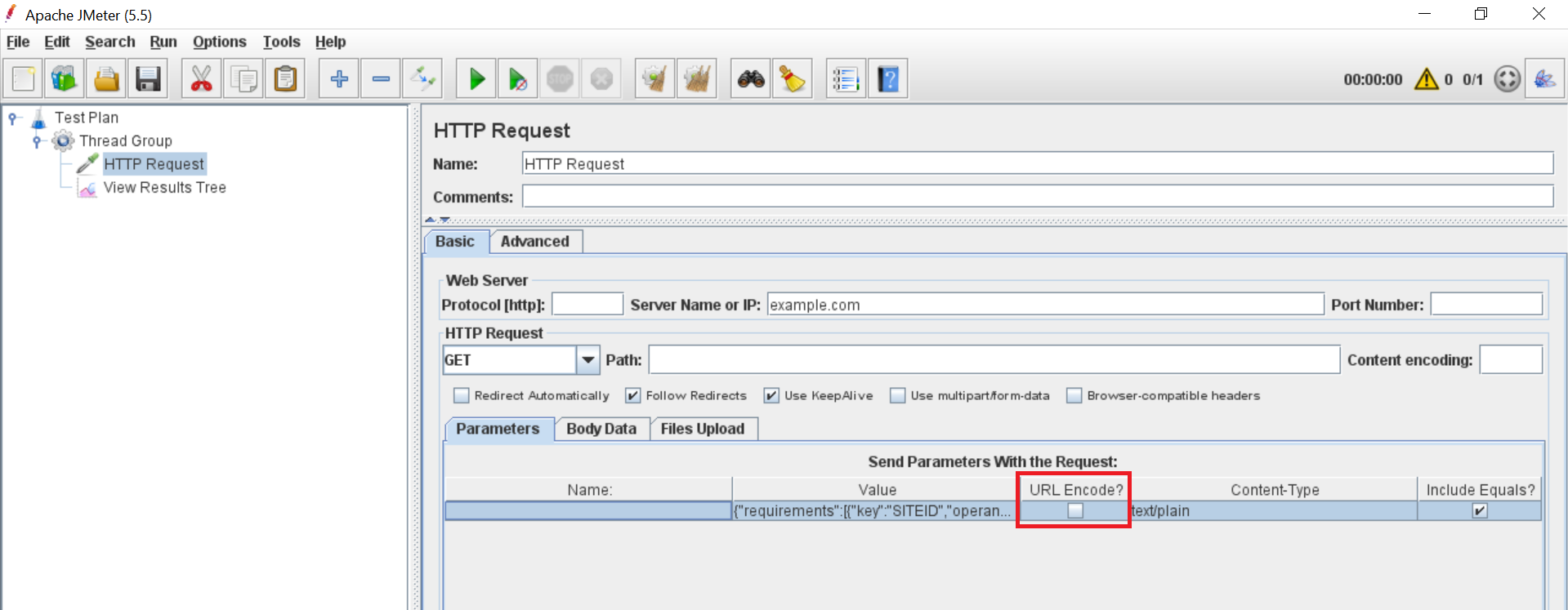
Task: Open the Run menu
Action: (163, 42)
